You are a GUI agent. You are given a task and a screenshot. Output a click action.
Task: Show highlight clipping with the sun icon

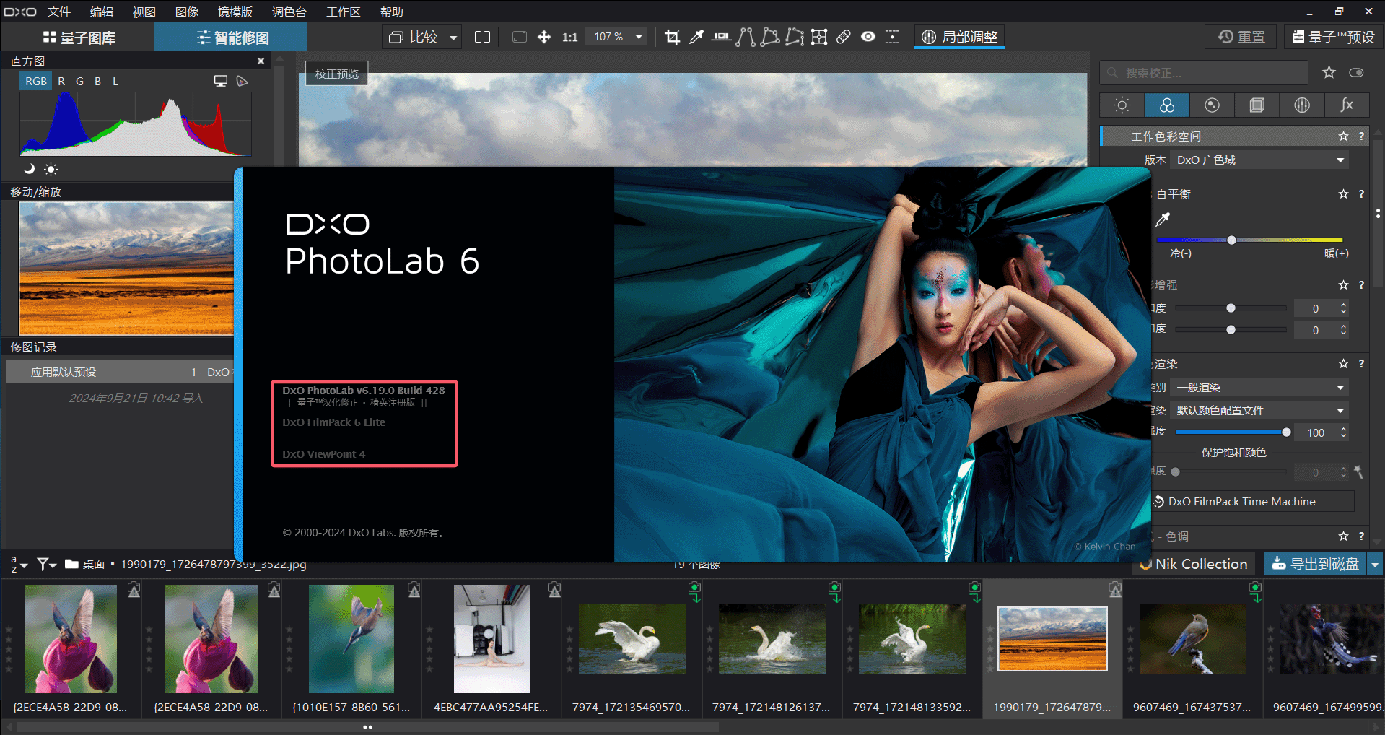[51, 169]
